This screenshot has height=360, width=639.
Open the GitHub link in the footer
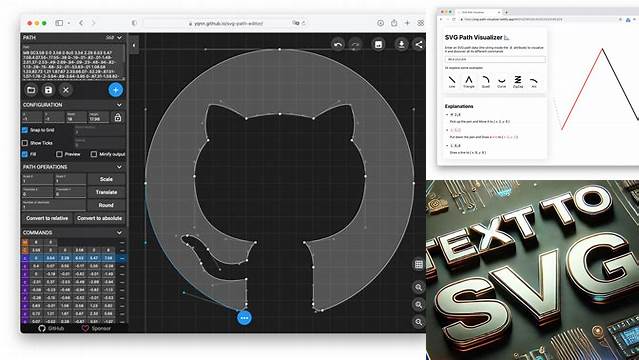point(51,328)
